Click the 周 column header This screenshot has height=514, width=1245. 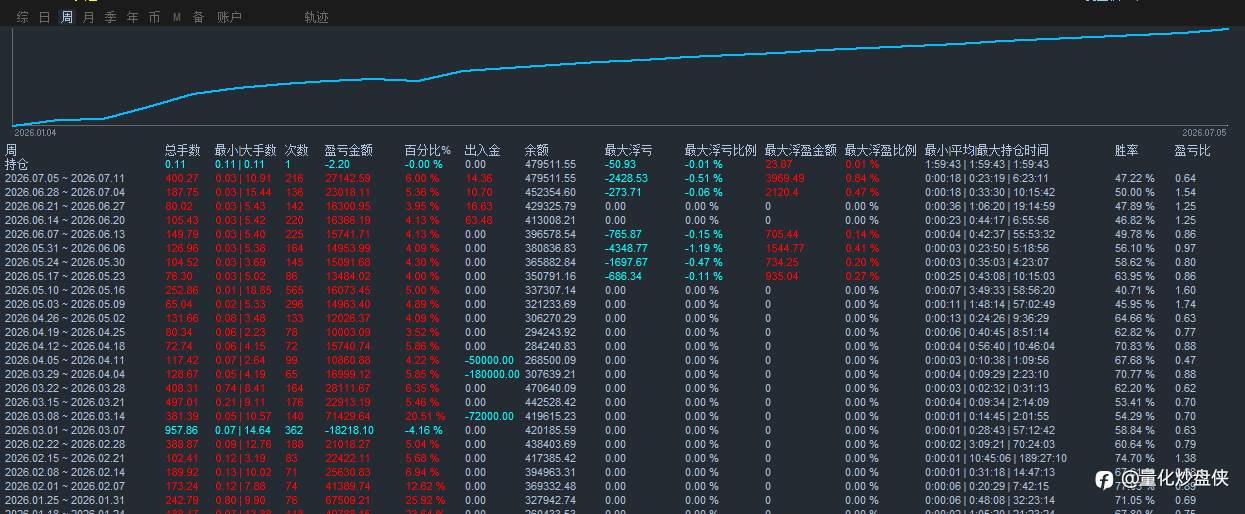[11, 150]
